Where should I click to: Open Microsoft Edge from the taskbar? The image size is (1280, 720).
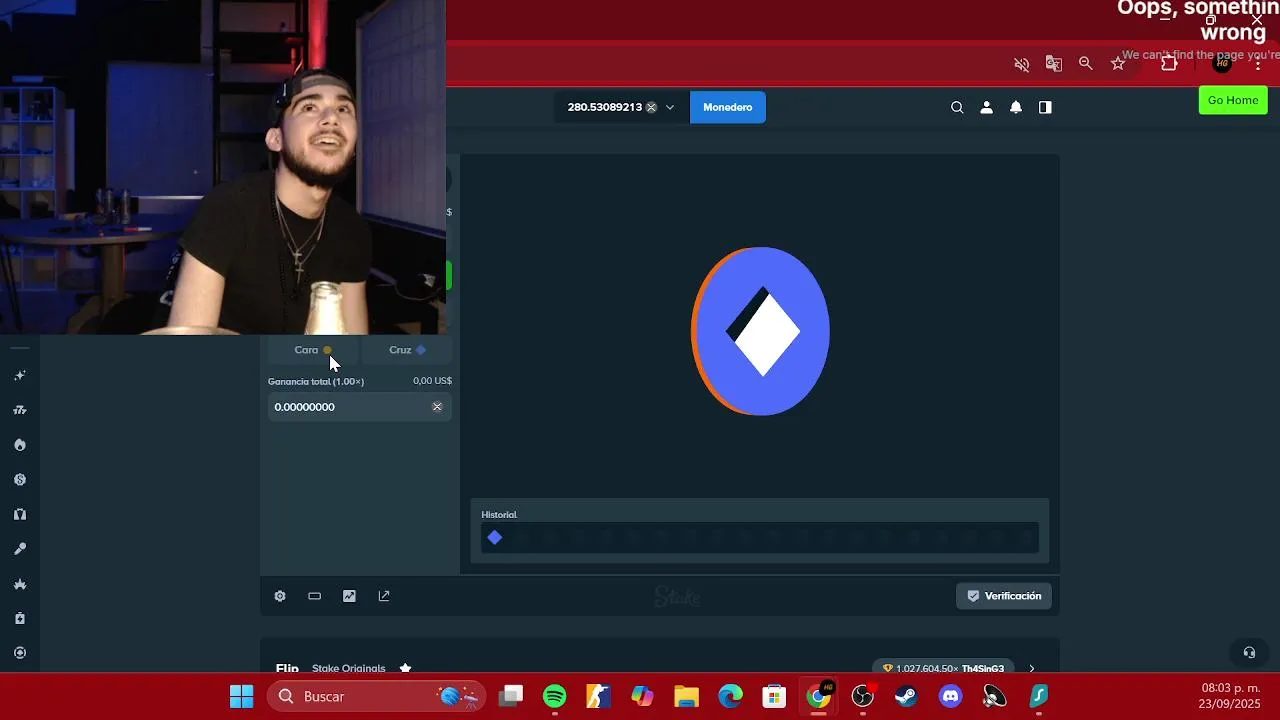click(x=730, y=696)
